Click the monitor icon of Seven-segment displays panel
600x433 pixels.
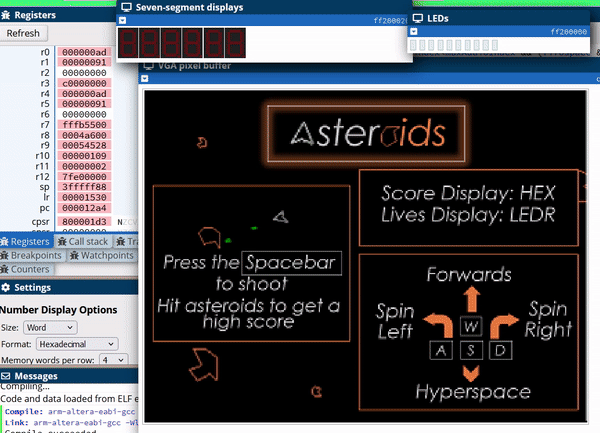tap(126, 7)
